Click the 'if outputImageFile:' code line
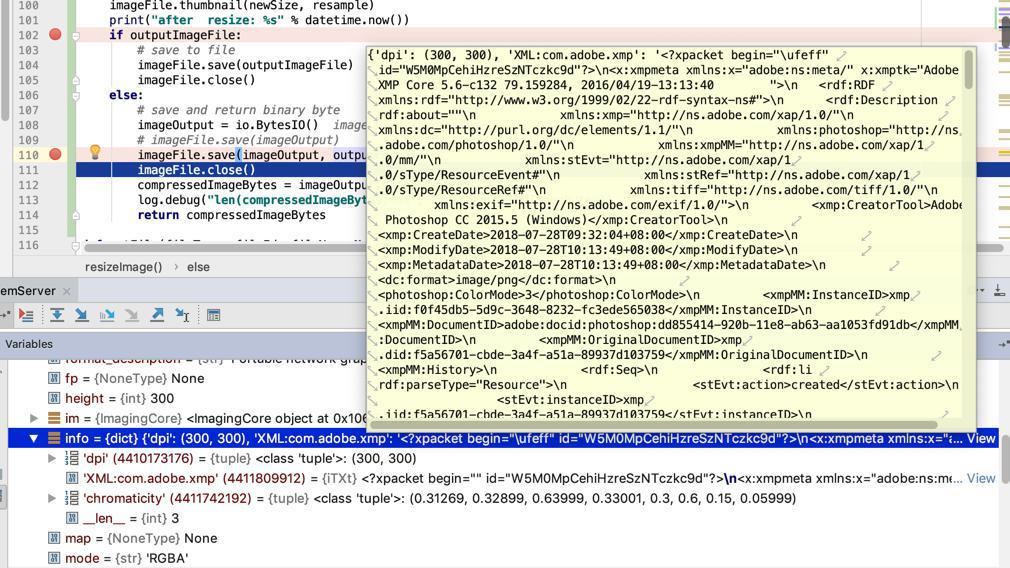This screenshot has width=1010, height=568. click(x=175, y=35)
